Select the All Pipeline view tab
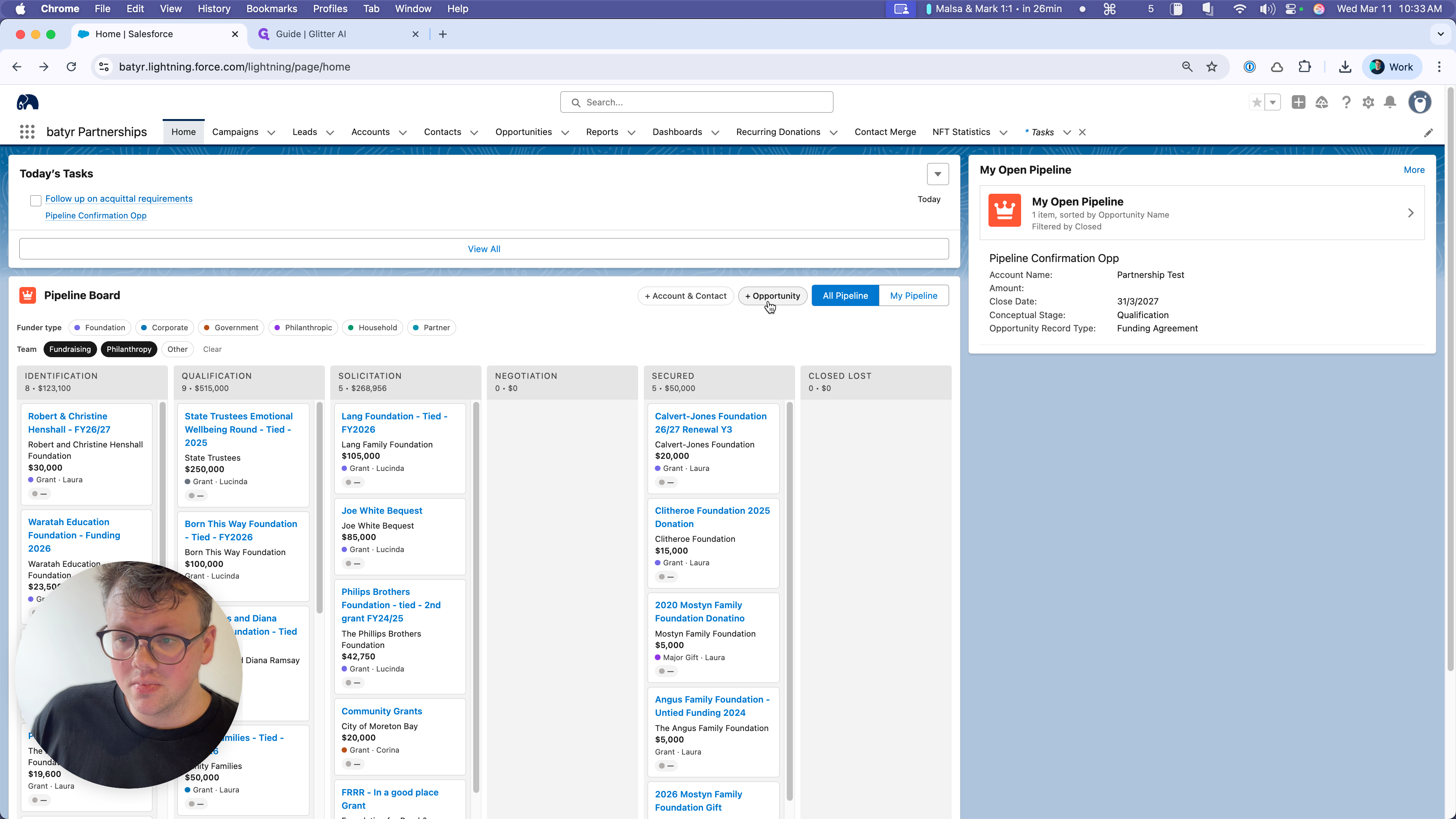Viewport: 1456px width, 819px height. pos(845,296)
